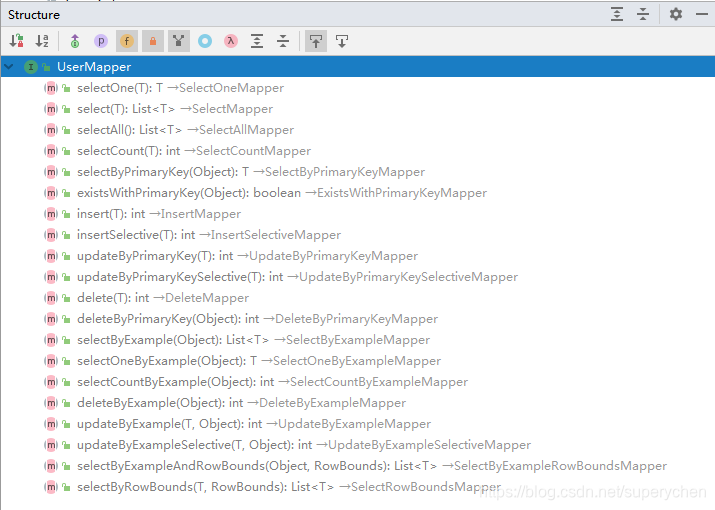
Task: Toggle the inherited members grouping icon
Action: [179, 42]
